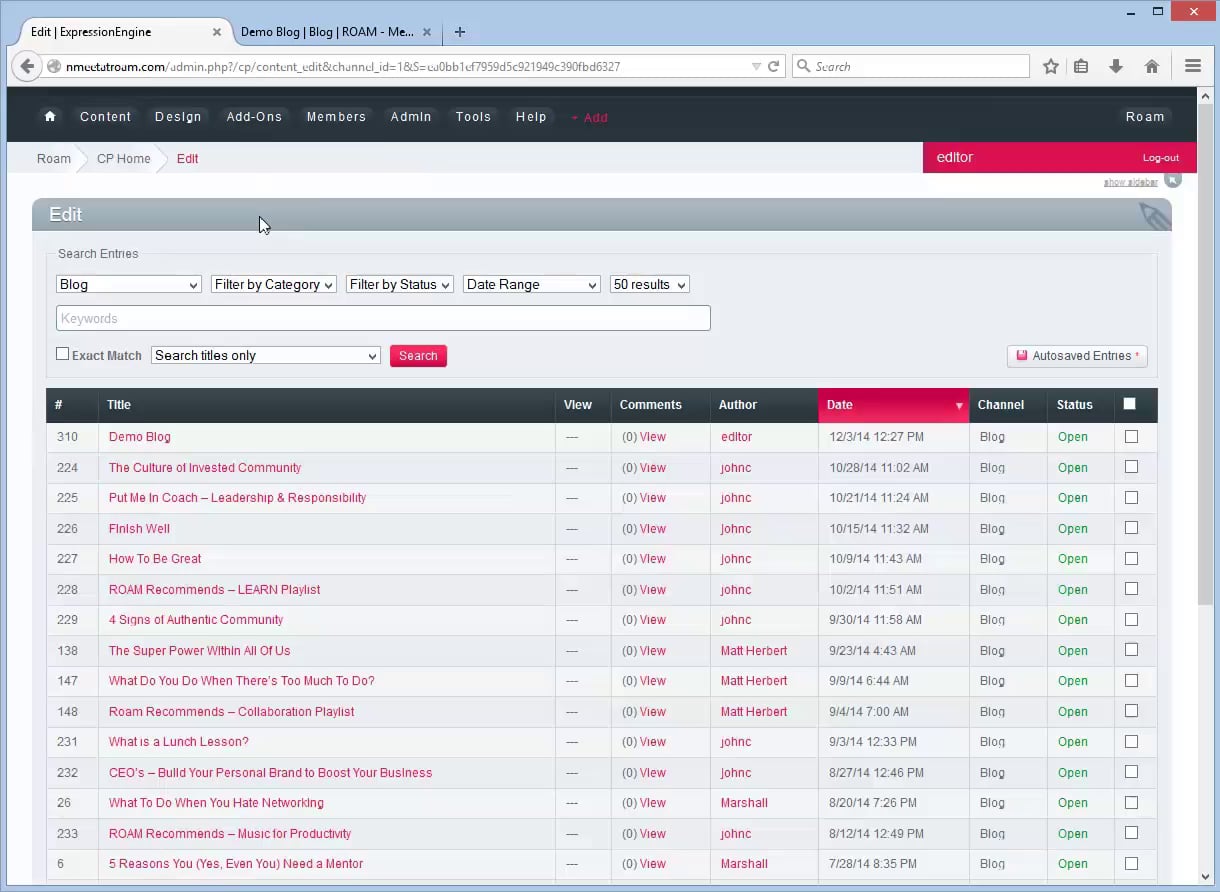Open the Blog channel dropdown

(129, 285)
